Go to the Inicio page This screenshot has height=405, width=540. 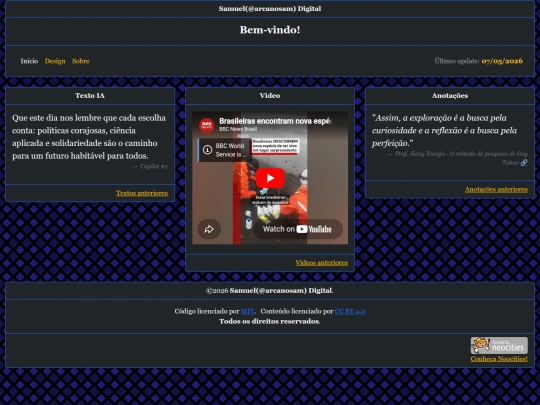coord(29,61)
